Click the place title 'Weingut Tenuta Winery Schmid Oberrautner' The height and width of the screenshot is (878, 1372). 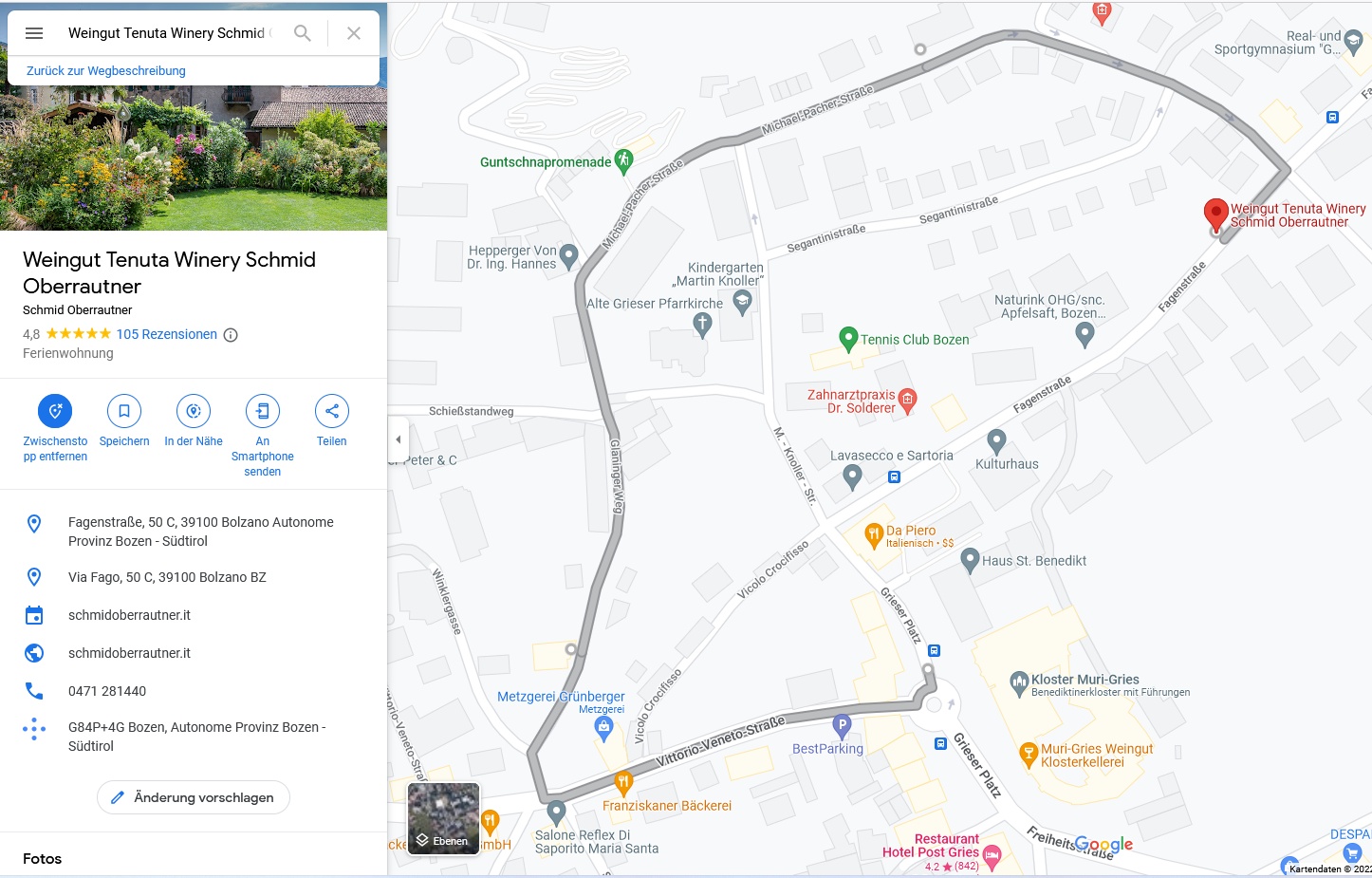pyautogui.click(x=169, y=272)
